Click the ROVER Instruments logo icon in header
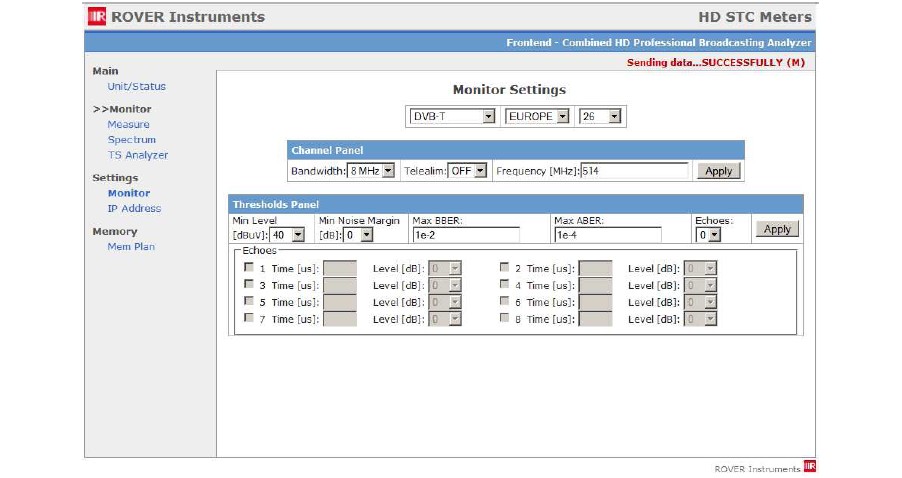The image size is (902, 478). click(x=97, y=16)
